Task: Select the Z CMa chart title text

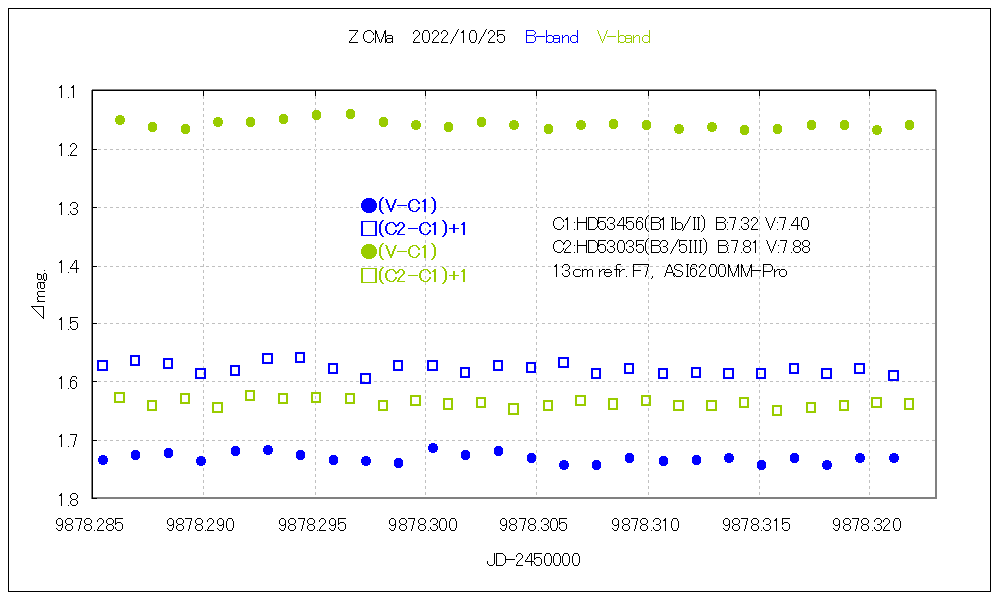Action: (x=370, y=38)
